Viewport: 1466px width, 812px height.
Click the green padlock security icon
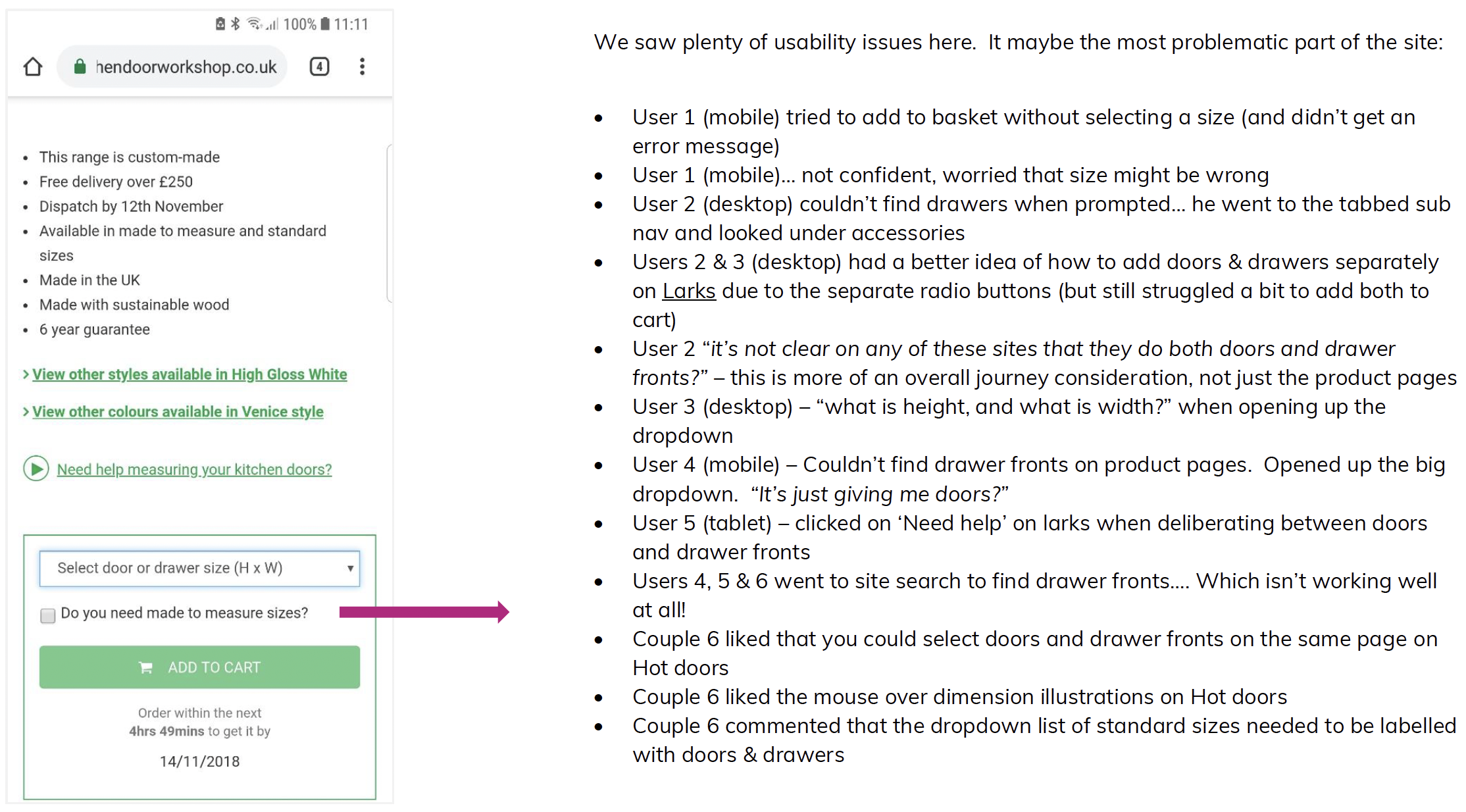click(x=80, y=66)
